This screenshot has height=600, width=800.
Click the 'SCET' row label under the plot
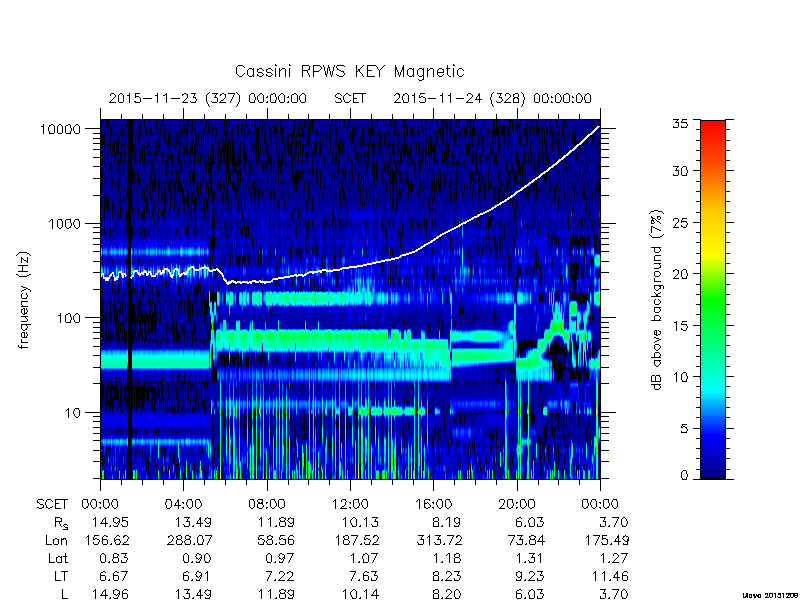[x=52, y=505]
